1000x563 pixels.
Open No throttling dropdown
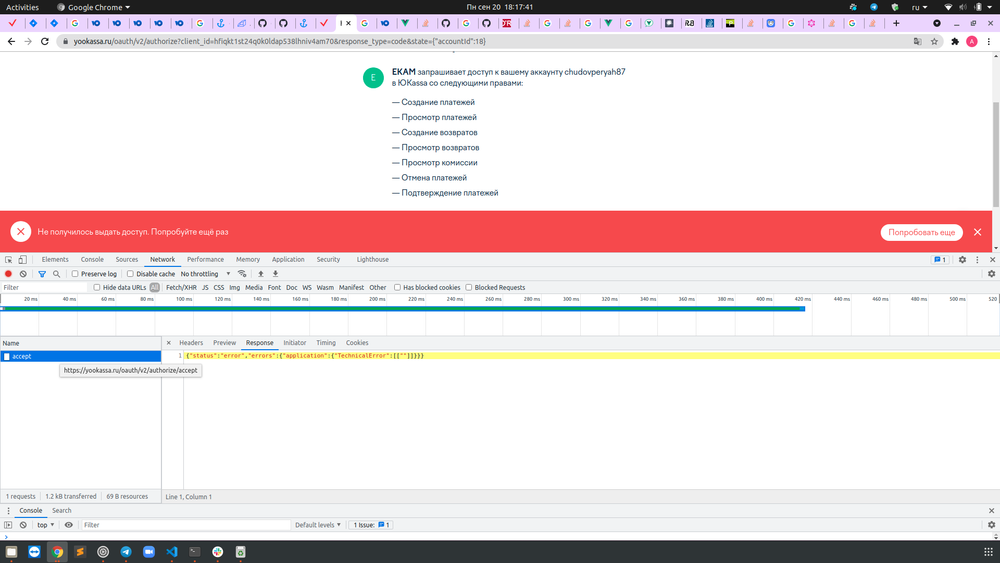click(x=205, y=274)
